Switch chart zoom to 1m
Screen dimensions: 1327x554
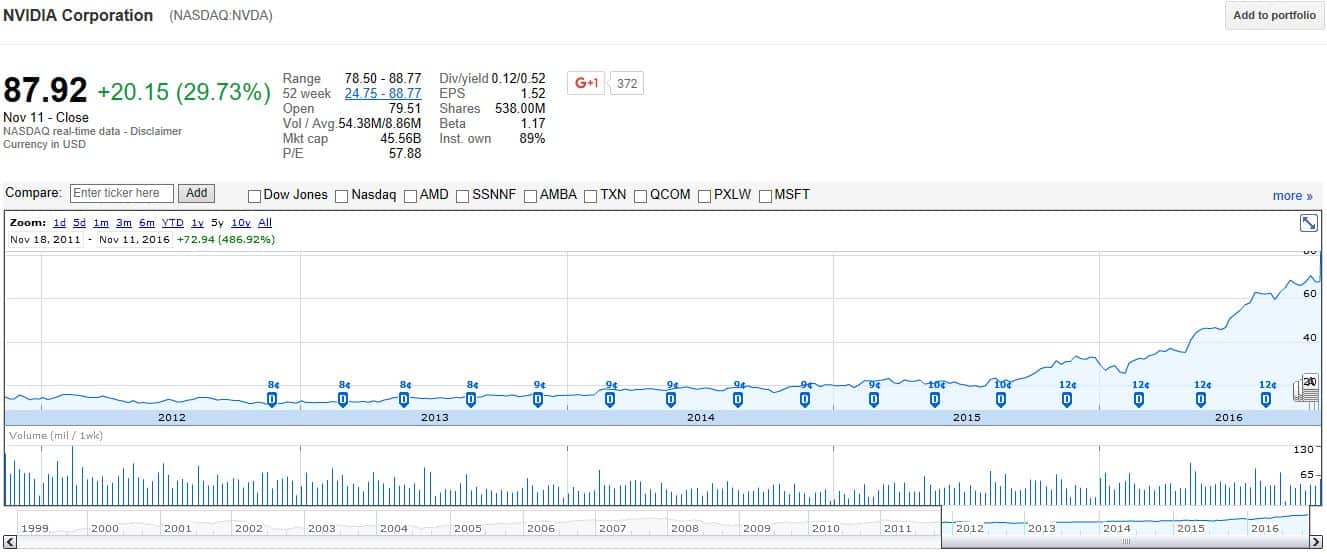(101, 223)
